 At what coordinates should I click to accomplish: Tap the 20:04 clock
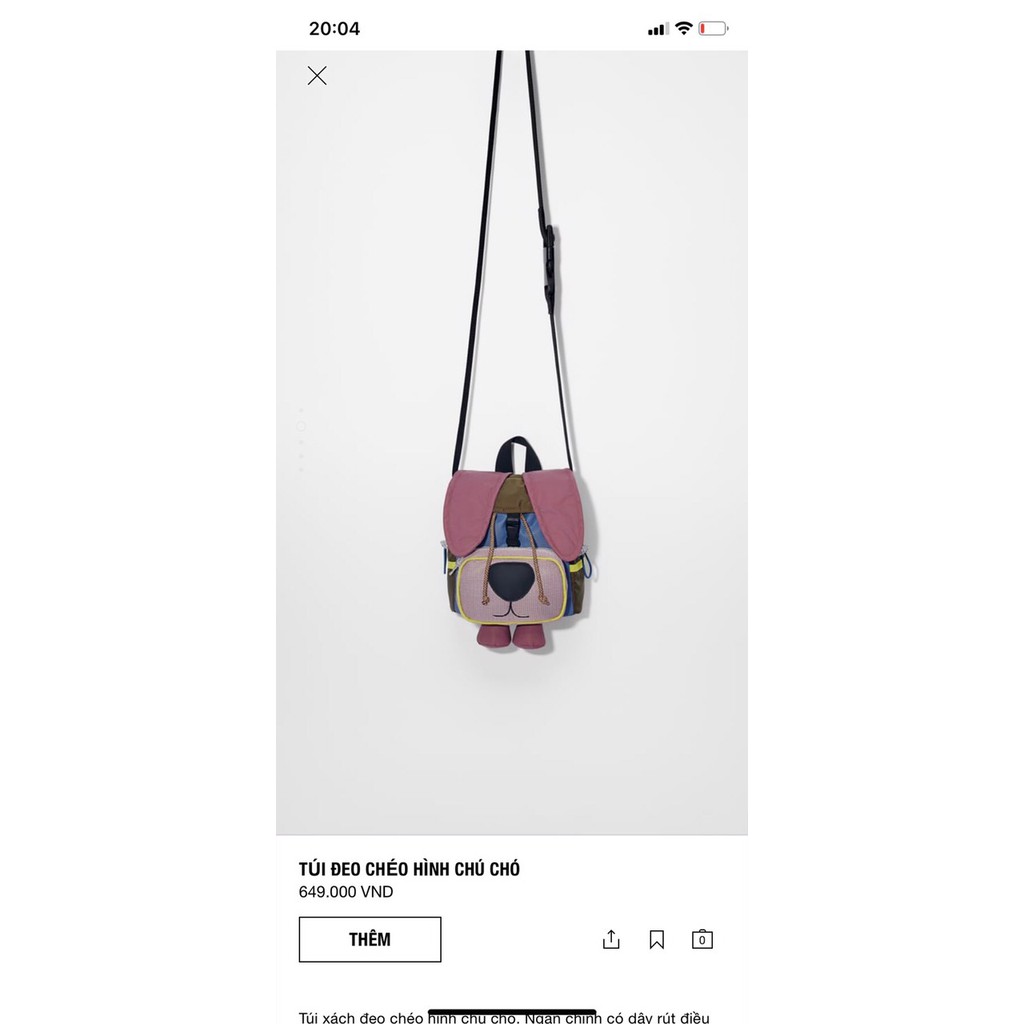(x=334, y=29)
